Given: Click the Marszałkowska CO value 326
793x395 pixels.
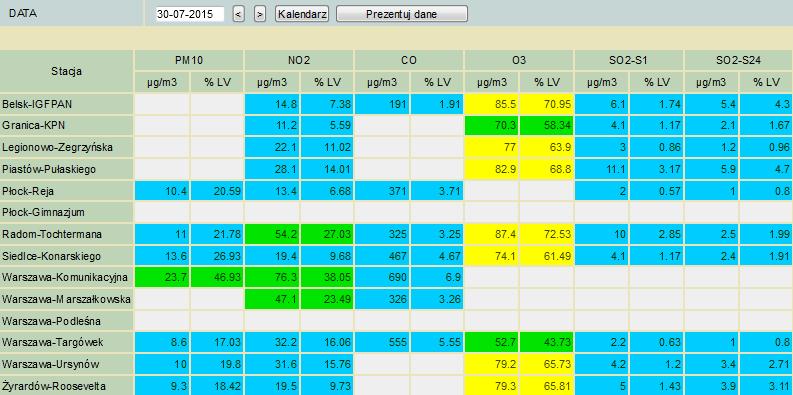Looking at the screenshot, I should tap(382, 299).
